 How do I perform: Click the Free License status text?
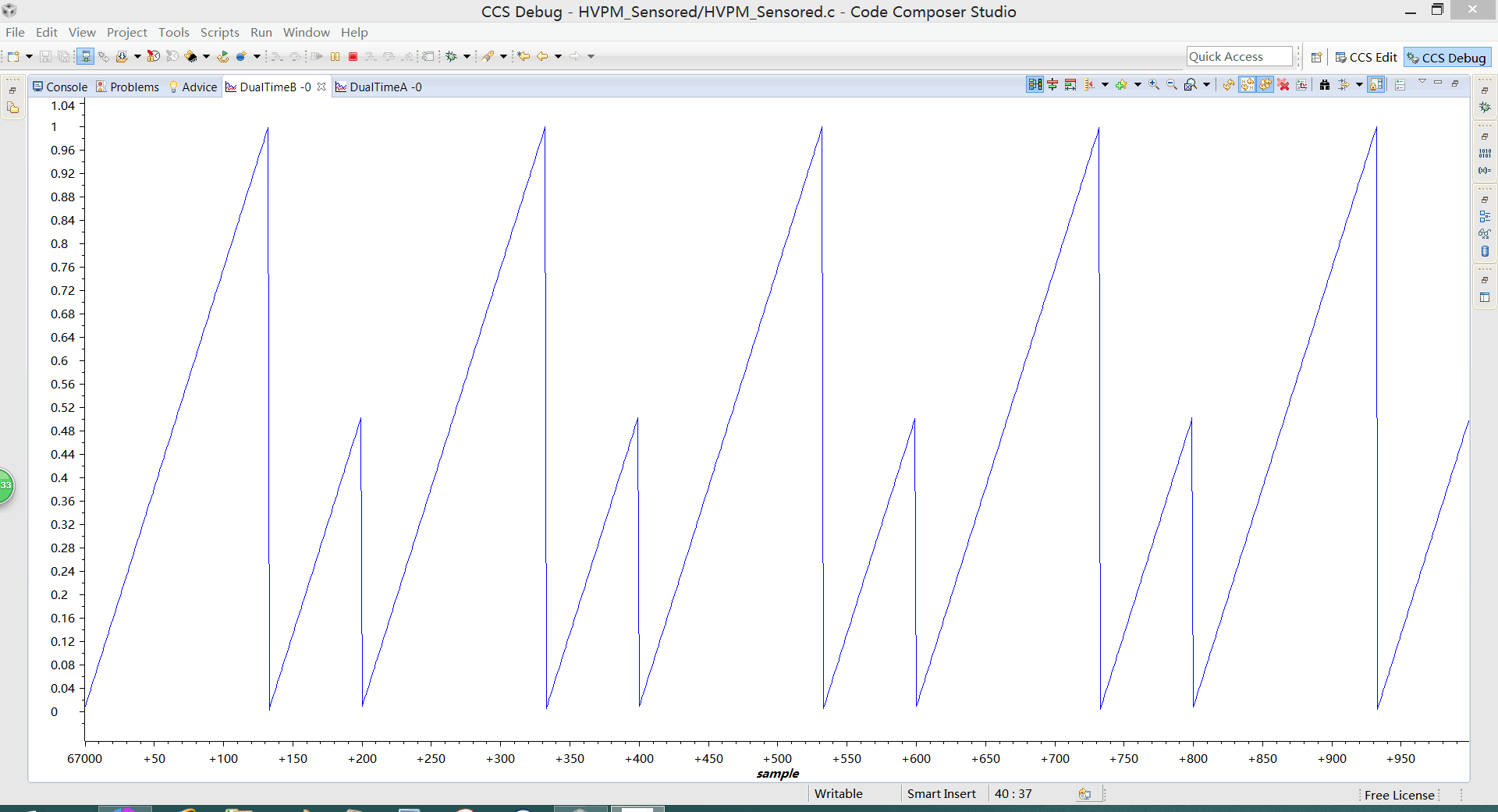tap(1399, 795)
